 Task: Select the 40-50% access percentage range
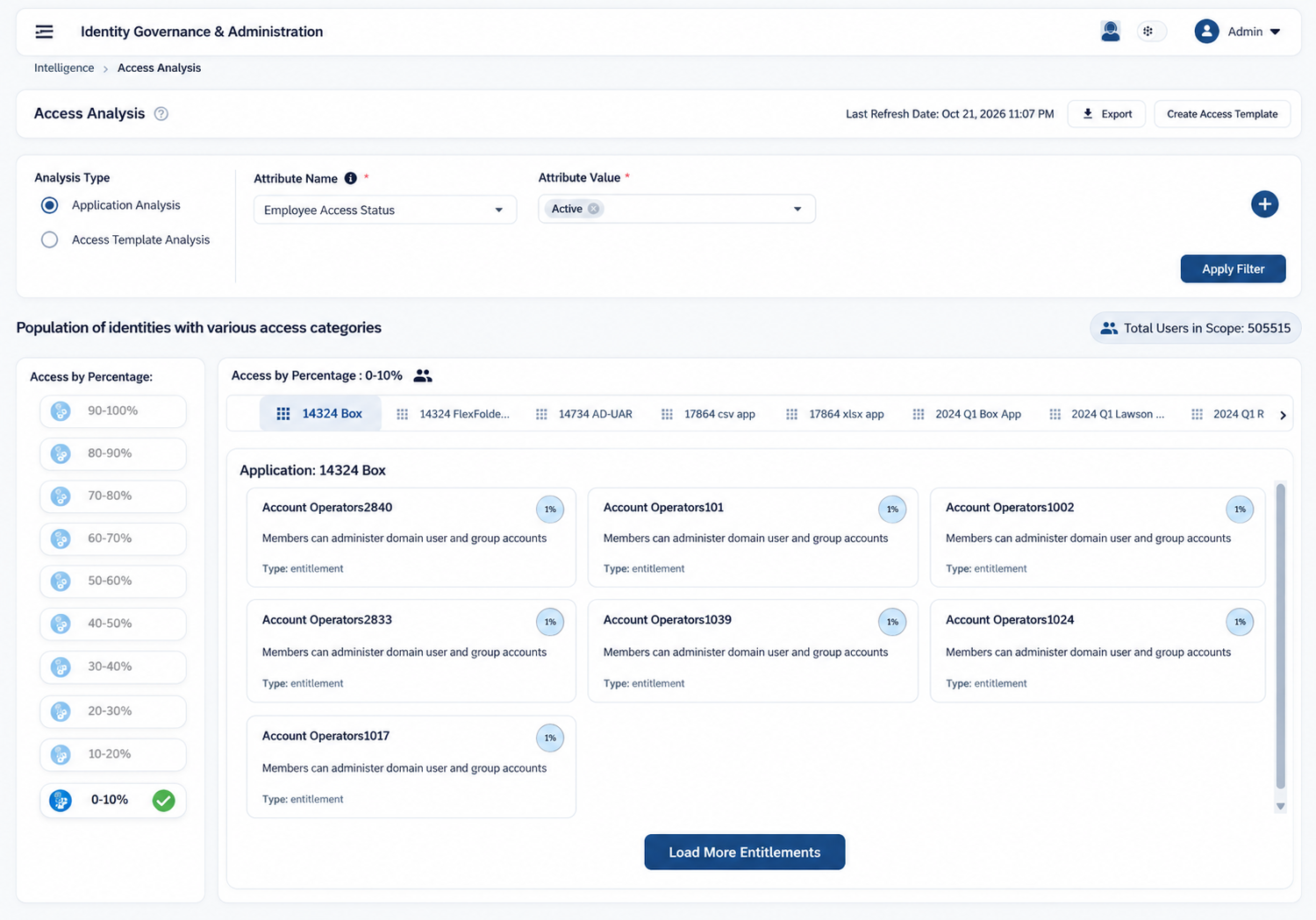coord(113,624)
